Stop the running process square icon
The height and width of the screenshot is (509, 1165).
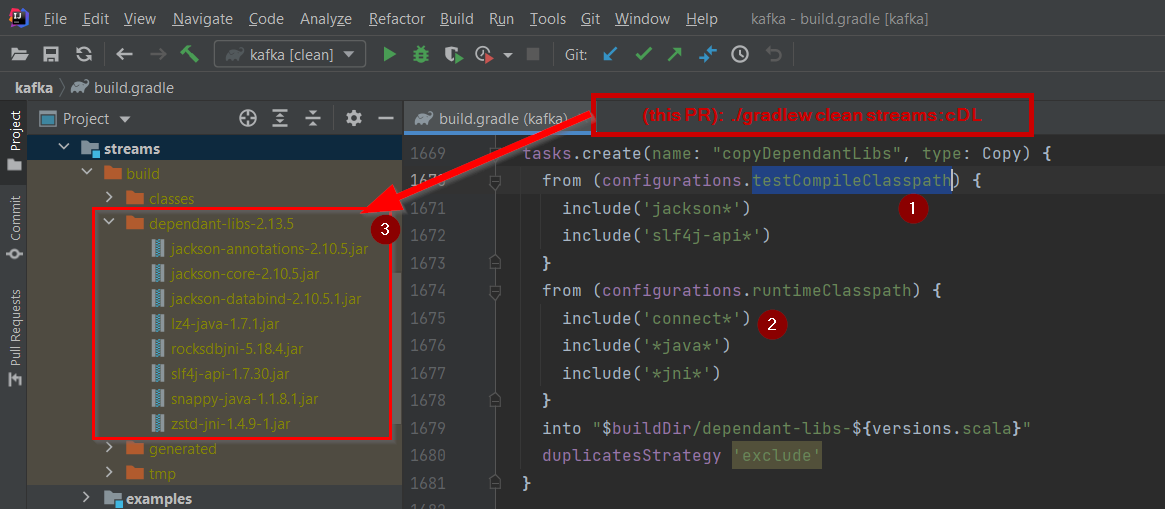(533, 54)
